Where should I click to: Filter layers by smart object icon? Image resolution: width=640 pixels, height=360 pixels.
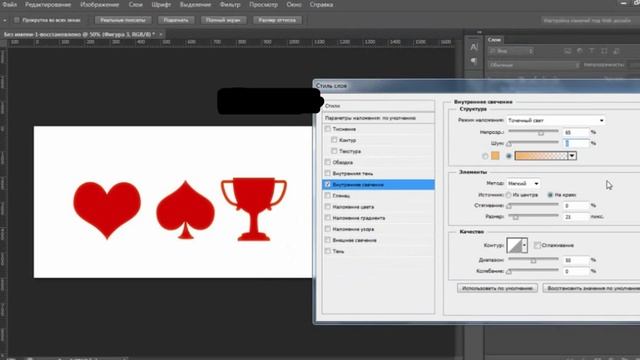[x=616, y=51]
